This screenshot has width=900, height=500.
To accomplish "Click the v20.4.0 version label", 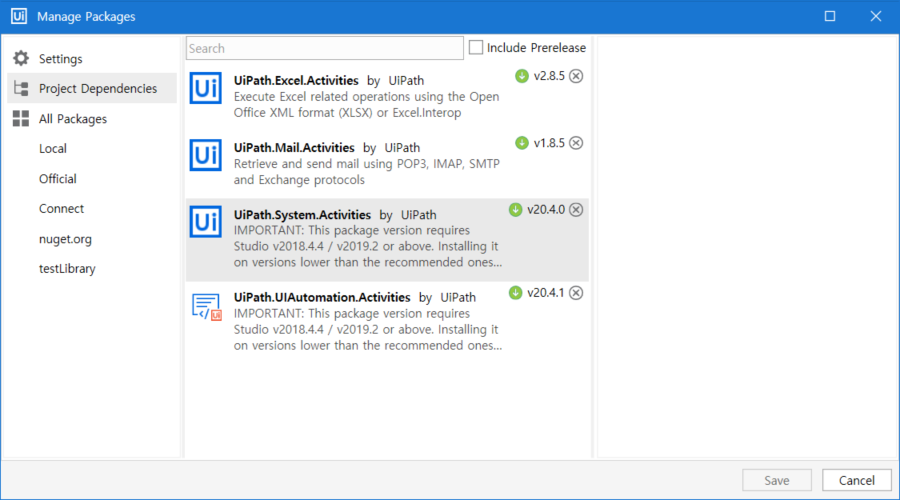I will point(546,210).
